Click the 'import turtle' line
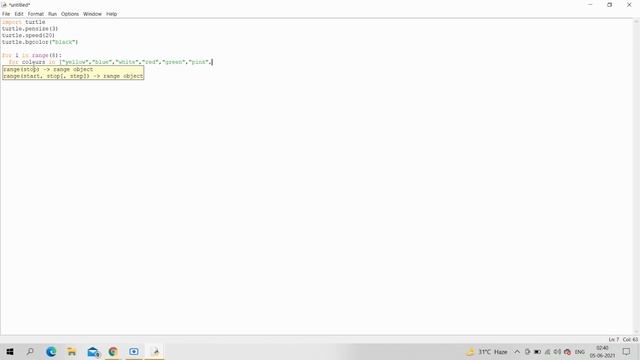This screenshot has width=640, height=360. click(24, 22)
